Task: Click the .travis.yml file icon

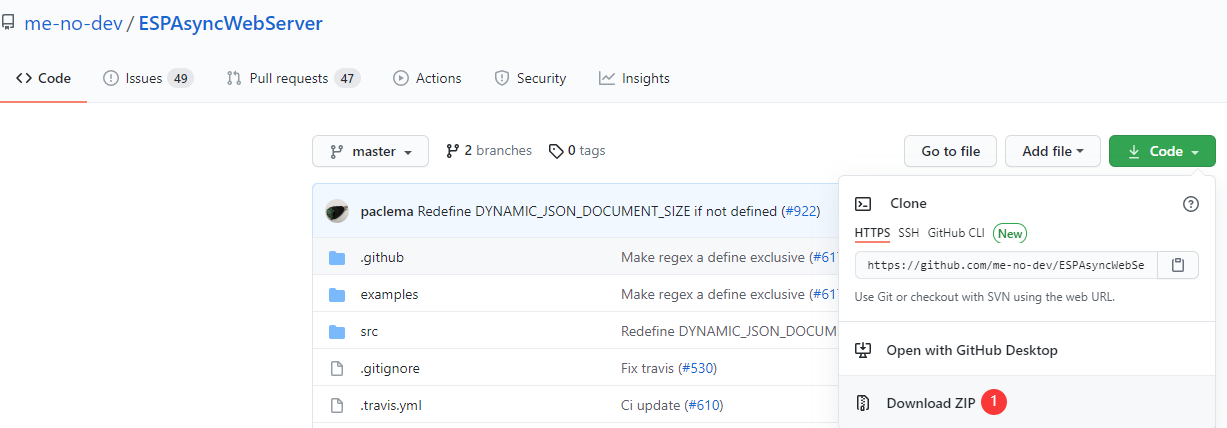Action: click(x=337, y=405)
